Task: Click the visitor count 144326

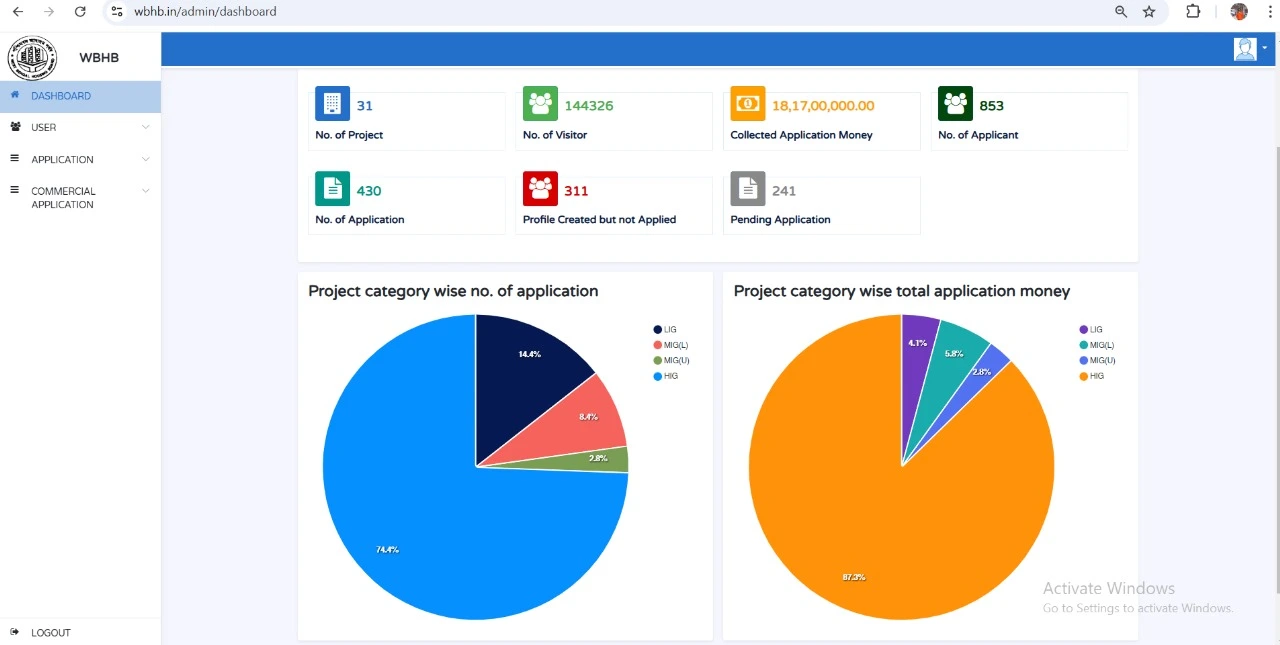Action: (x=589, y=105)
